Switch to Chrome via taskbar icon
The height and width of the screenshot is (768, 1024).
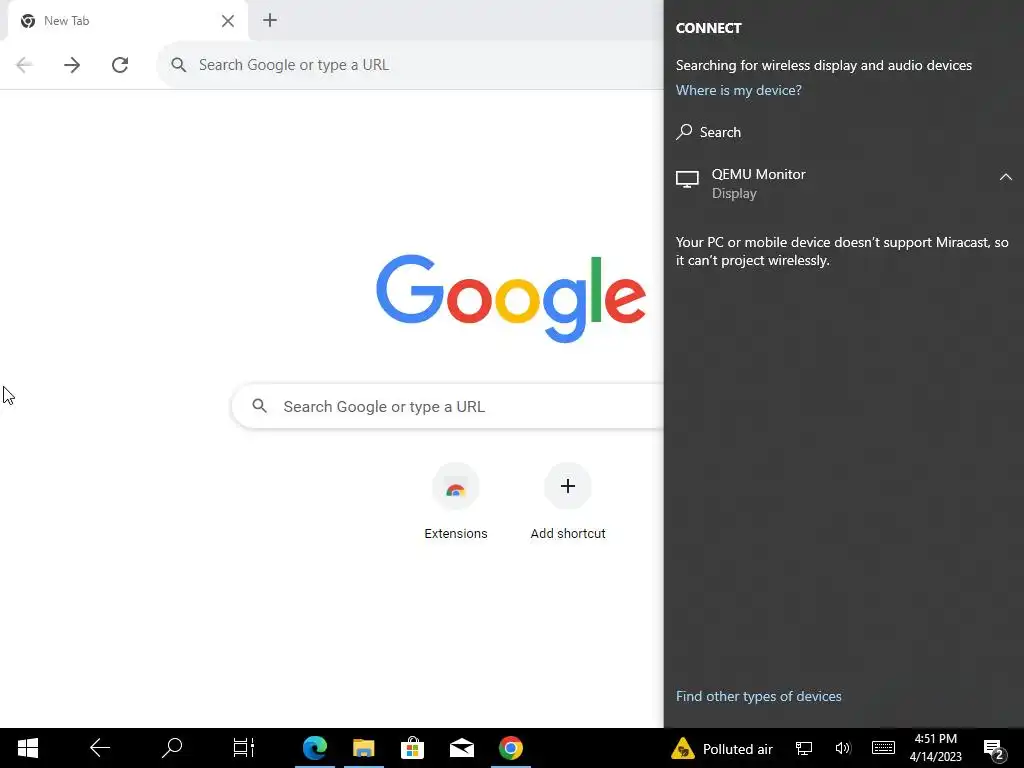pos(511,748)
